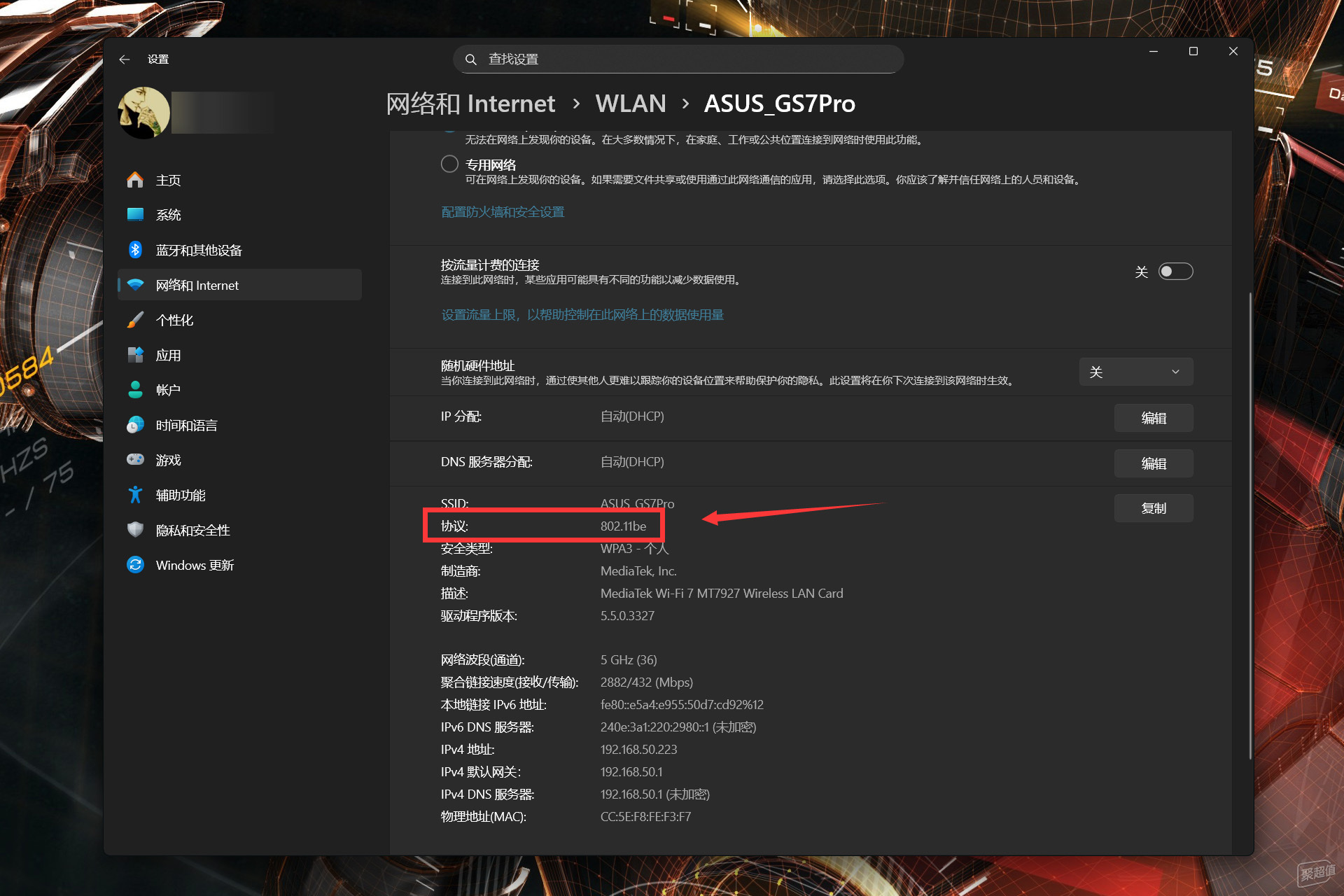Toggle the 按流量计费的连接 switch

click(x=1175, y=272)
